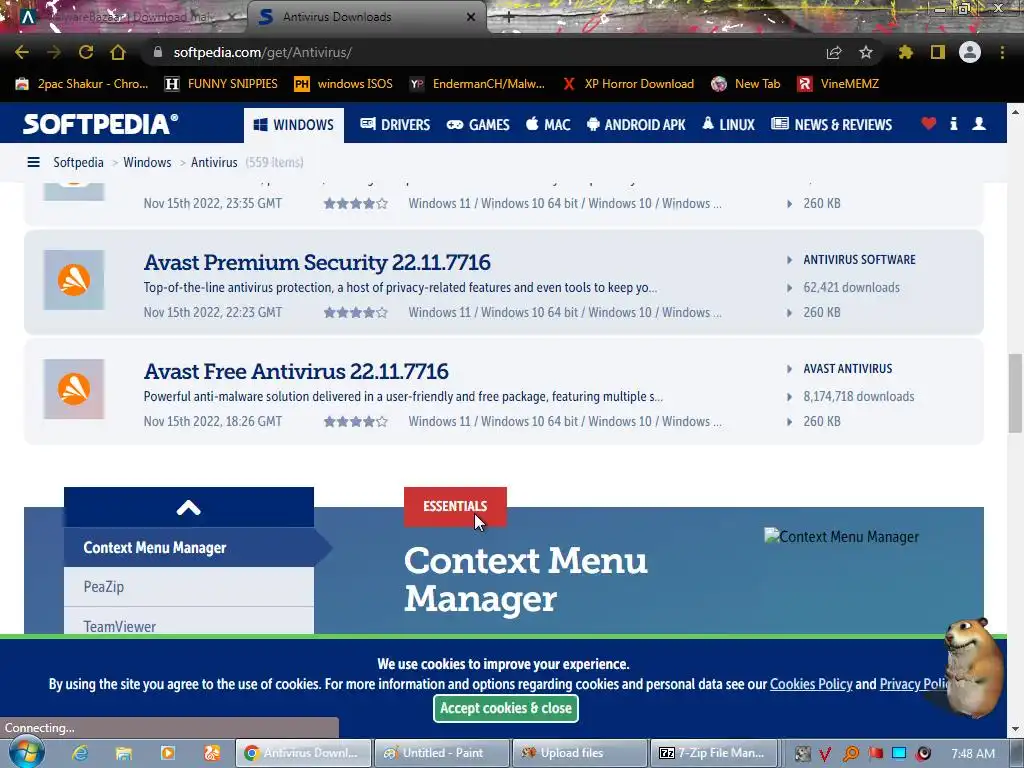Open the GAMES section
The width and height of the screenshot is (1024, 768).
(478, 125)
